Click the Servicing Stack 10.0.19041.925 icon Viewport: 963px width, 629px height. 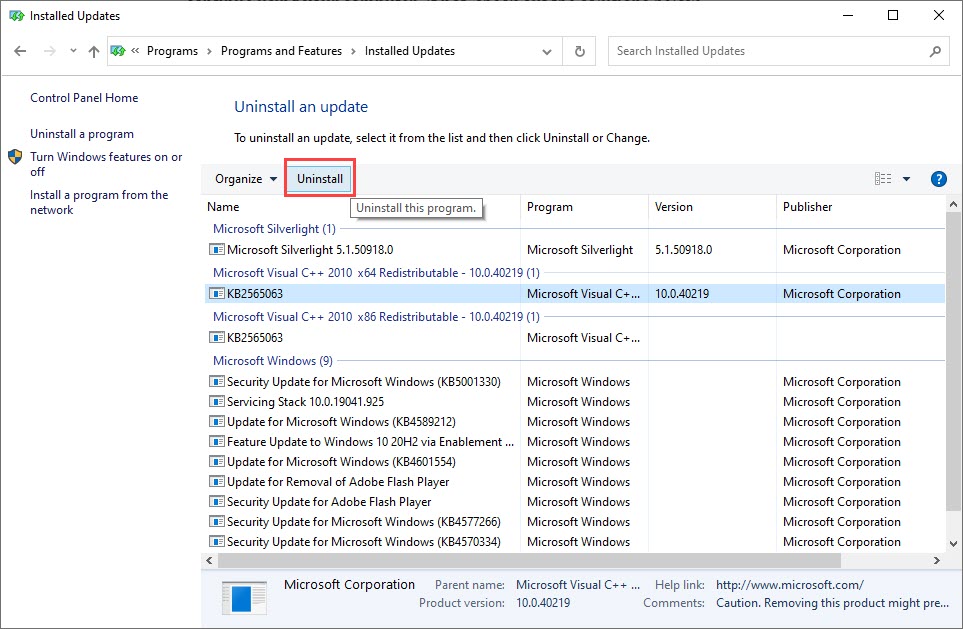217,402
